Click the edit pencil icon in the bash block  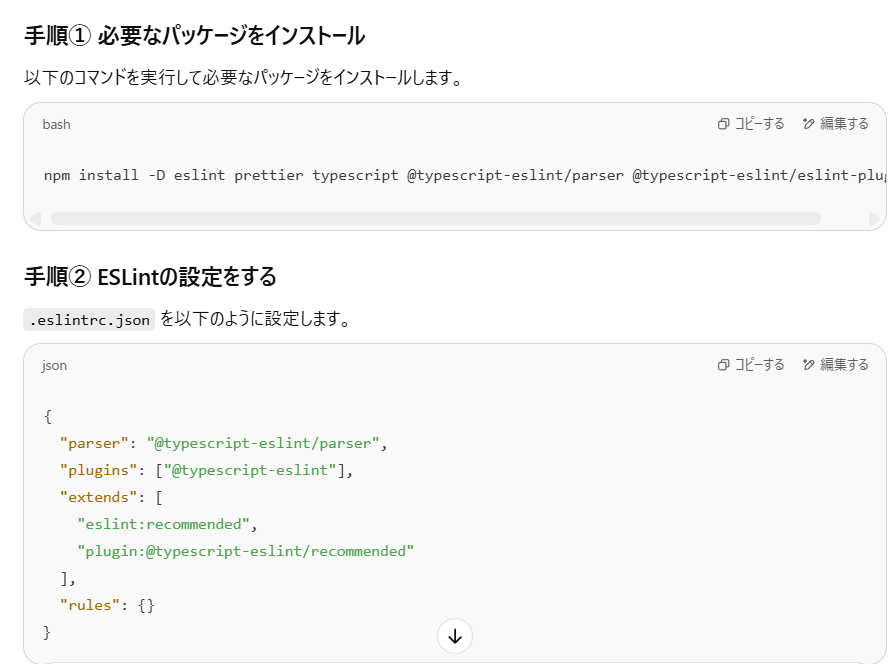[808, 124]
